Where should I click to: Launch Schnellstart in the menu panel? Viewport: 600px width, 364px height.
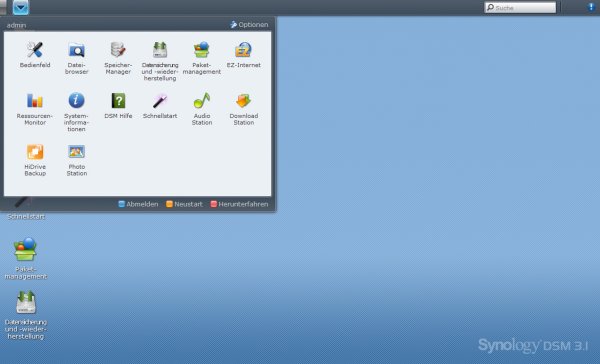(160, 101)
